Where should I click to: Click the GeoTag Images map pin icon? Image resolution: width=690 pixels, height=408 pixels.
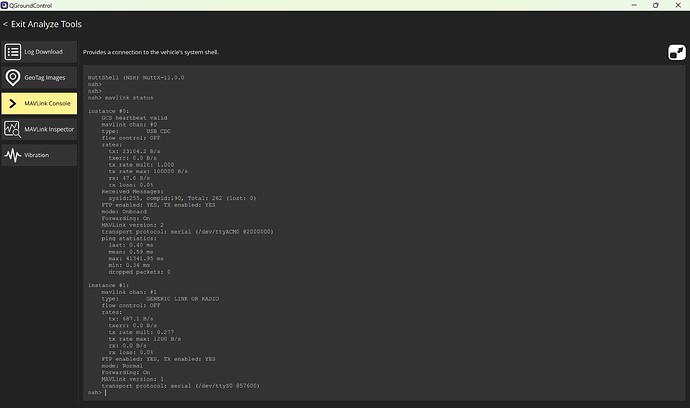(13, 77)
